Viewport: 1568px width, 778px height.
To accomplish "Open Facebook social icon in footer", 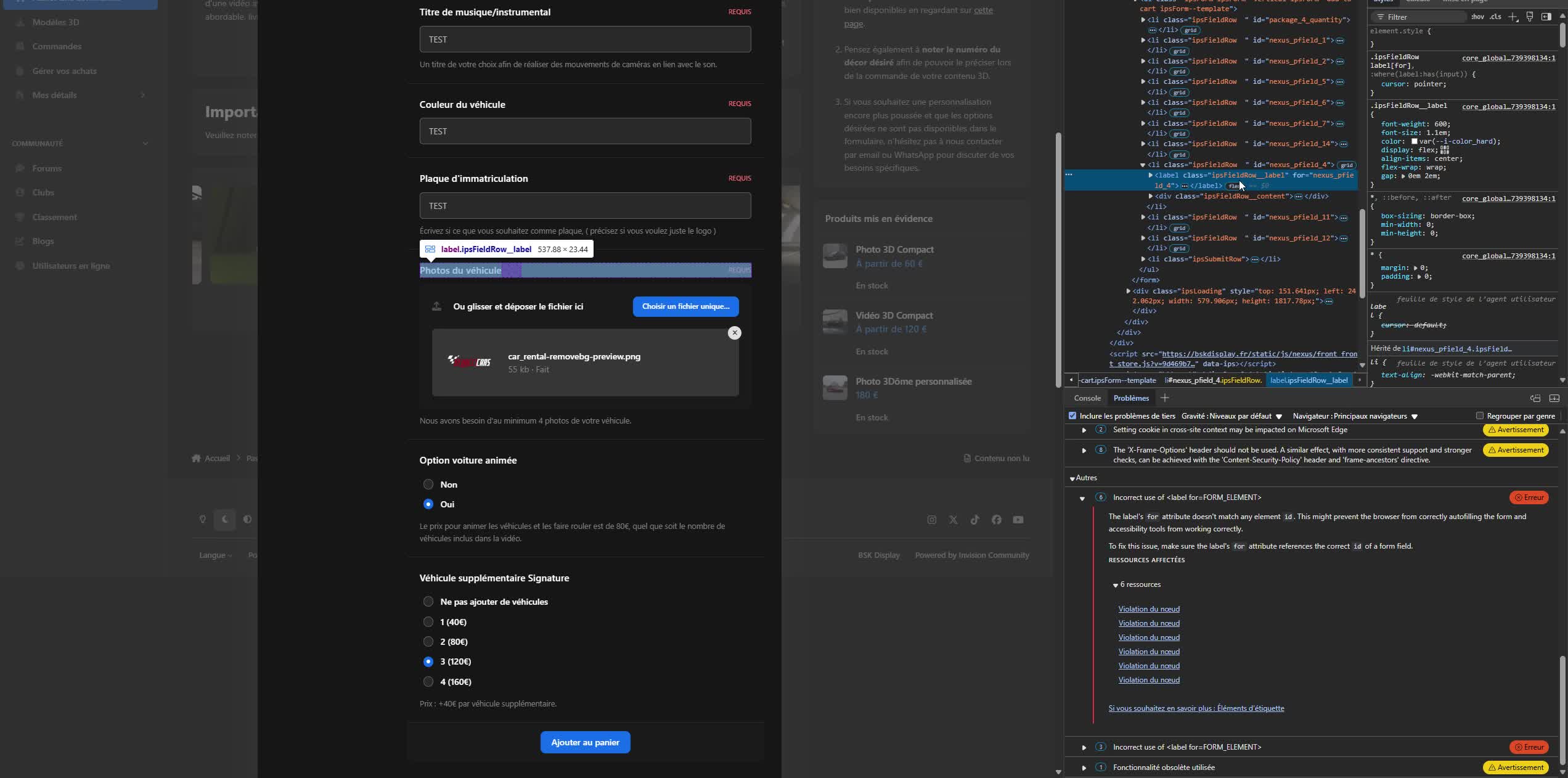I will [x=996, y=520].
